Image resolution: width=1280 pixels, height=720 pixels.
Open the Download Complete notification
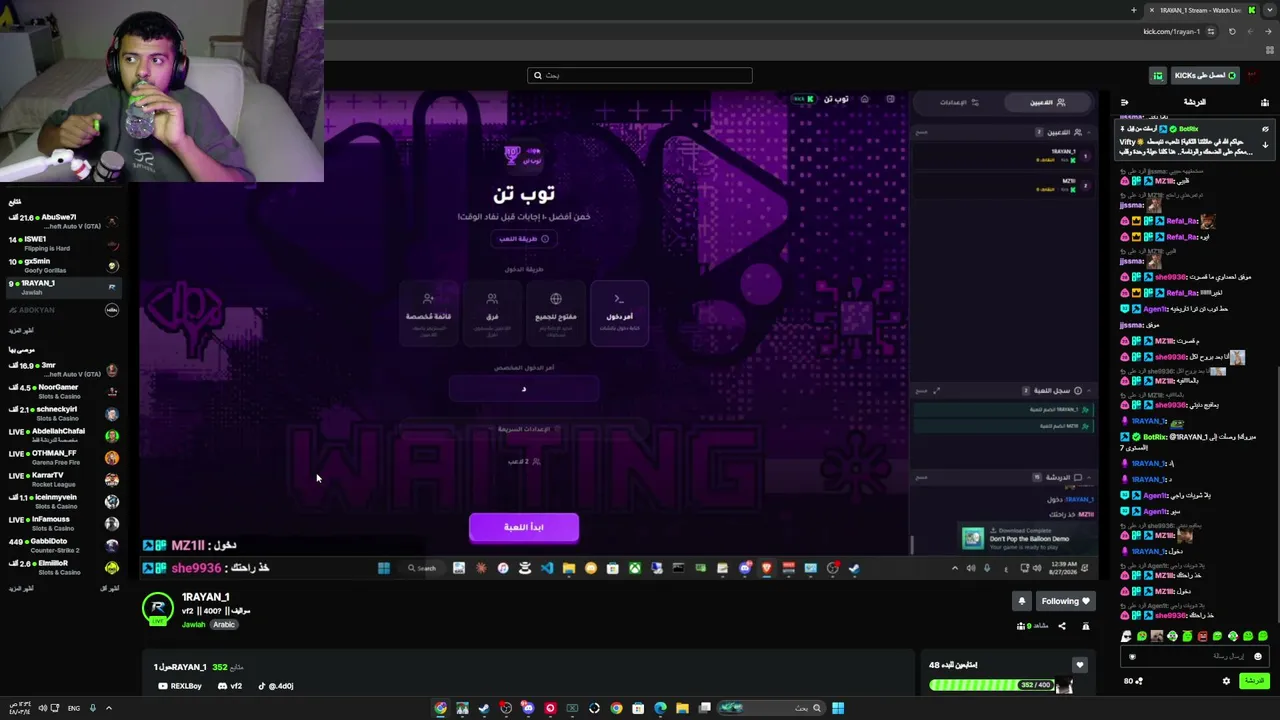click(1026, 538)
